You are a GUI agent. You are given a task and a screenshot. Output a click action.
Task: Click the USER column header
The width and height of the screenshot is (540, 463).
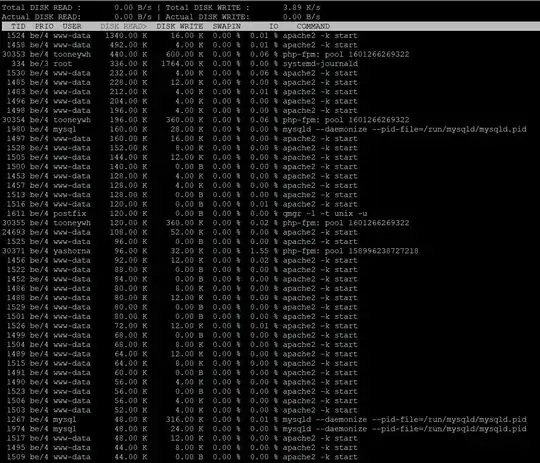pos(72,26)
